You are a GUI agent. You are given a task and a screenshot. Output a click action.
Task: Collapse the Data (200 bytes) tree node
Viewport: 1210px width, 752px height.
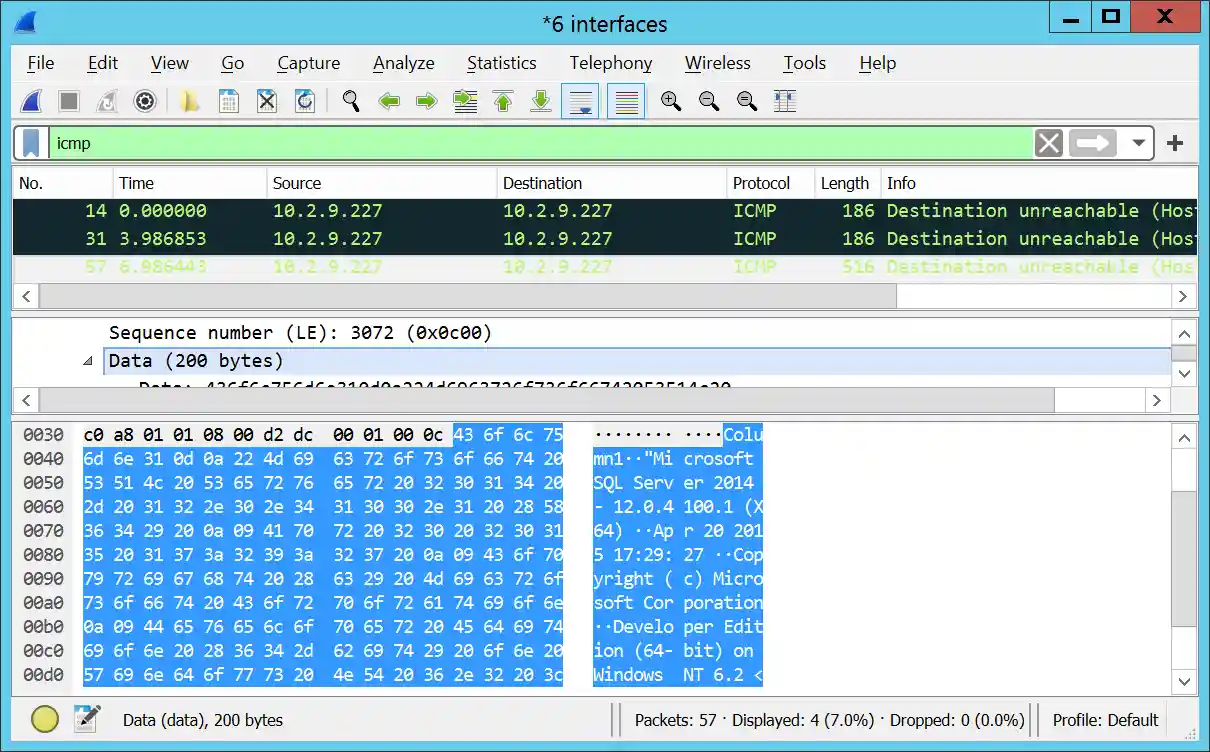[x=88, y=361]
